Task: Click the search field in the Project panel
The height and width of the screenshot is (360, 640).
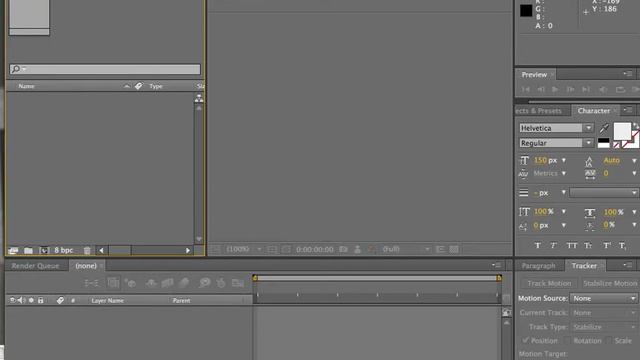Action: point(105,69)
